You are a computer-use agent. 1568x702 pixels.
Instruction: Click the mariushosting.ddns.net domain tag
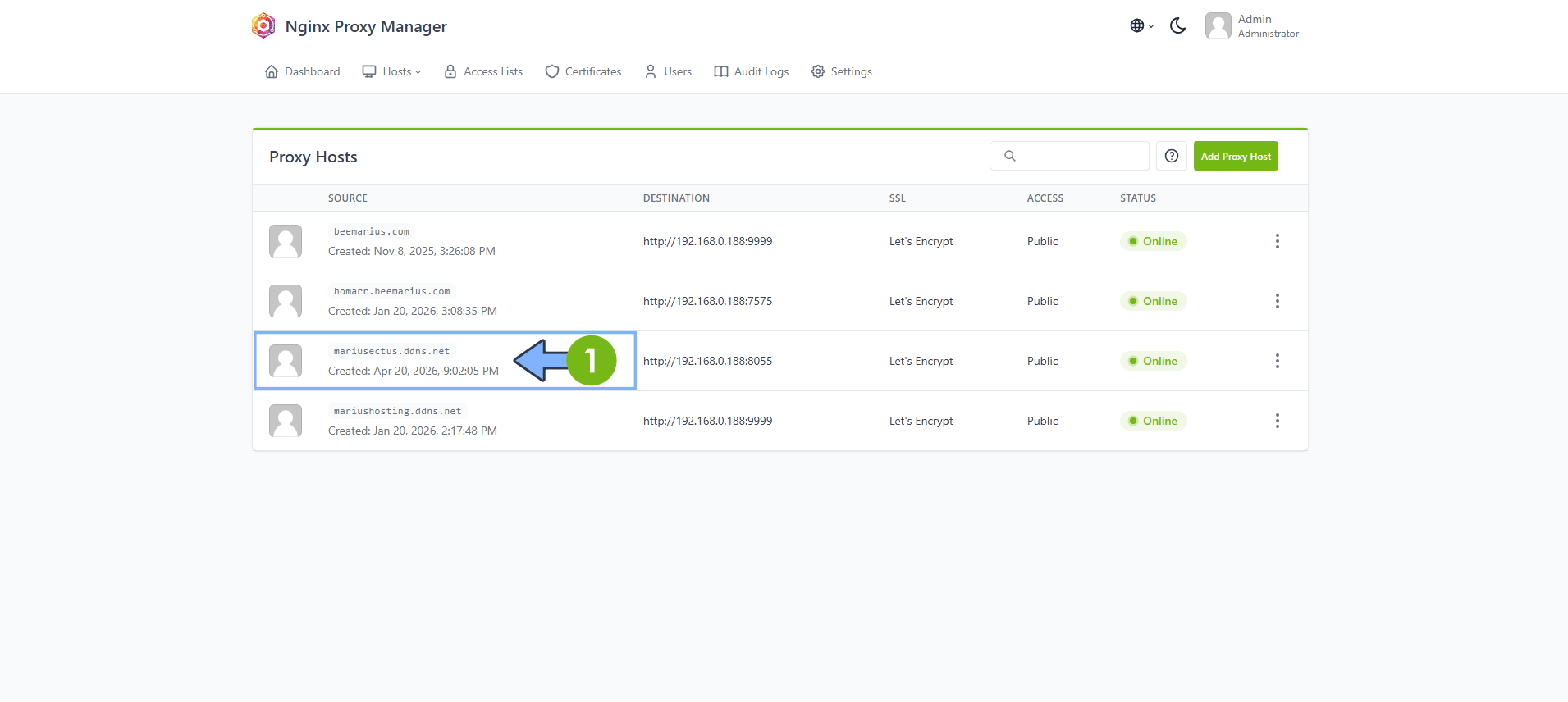pos(397,411)
